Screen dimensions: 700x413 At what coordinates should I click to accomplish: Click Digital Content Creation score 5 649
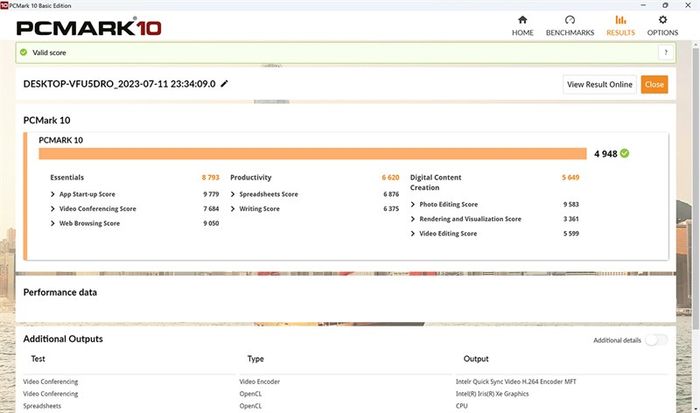tap(570, 177)
